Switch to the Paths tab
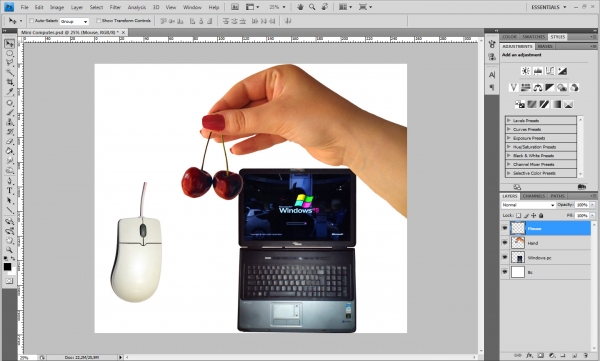 [557, 196]
